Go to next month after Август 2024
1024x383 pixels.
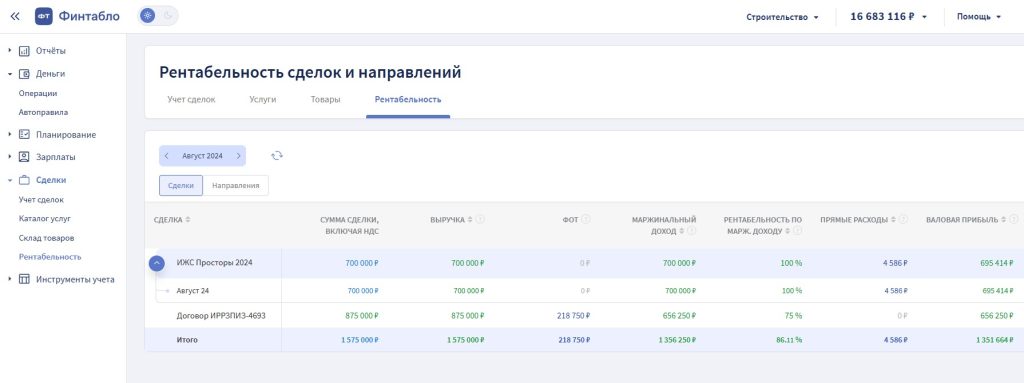click(x=238, y=156)
